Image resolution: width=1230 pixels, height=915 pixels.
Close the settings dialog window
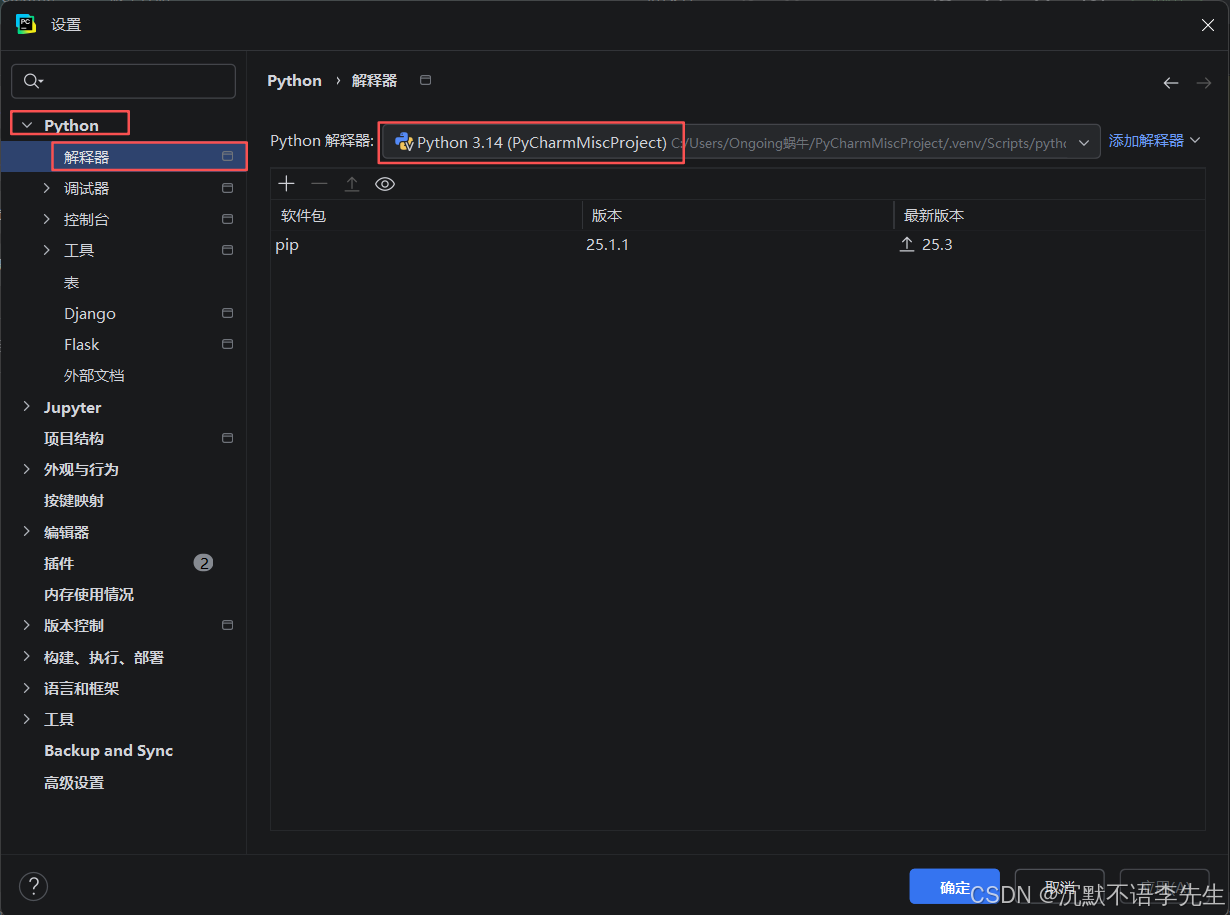[x=1207, y=25]
